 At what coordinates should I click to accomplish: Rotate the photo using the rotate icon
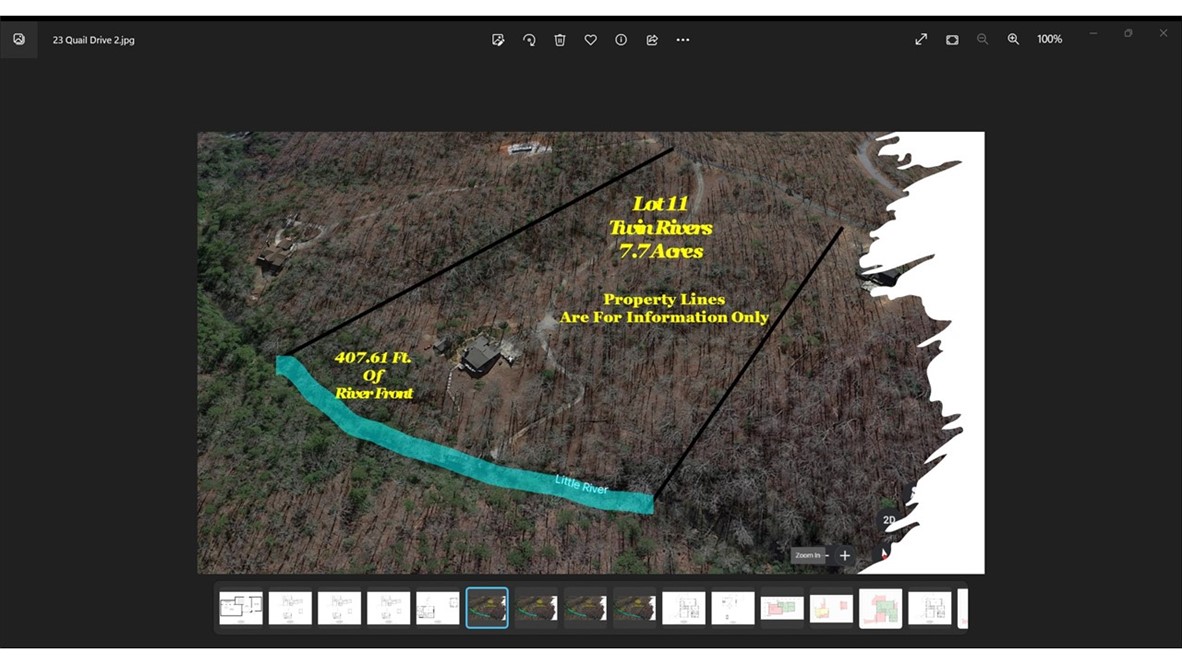tap(529, 40)
